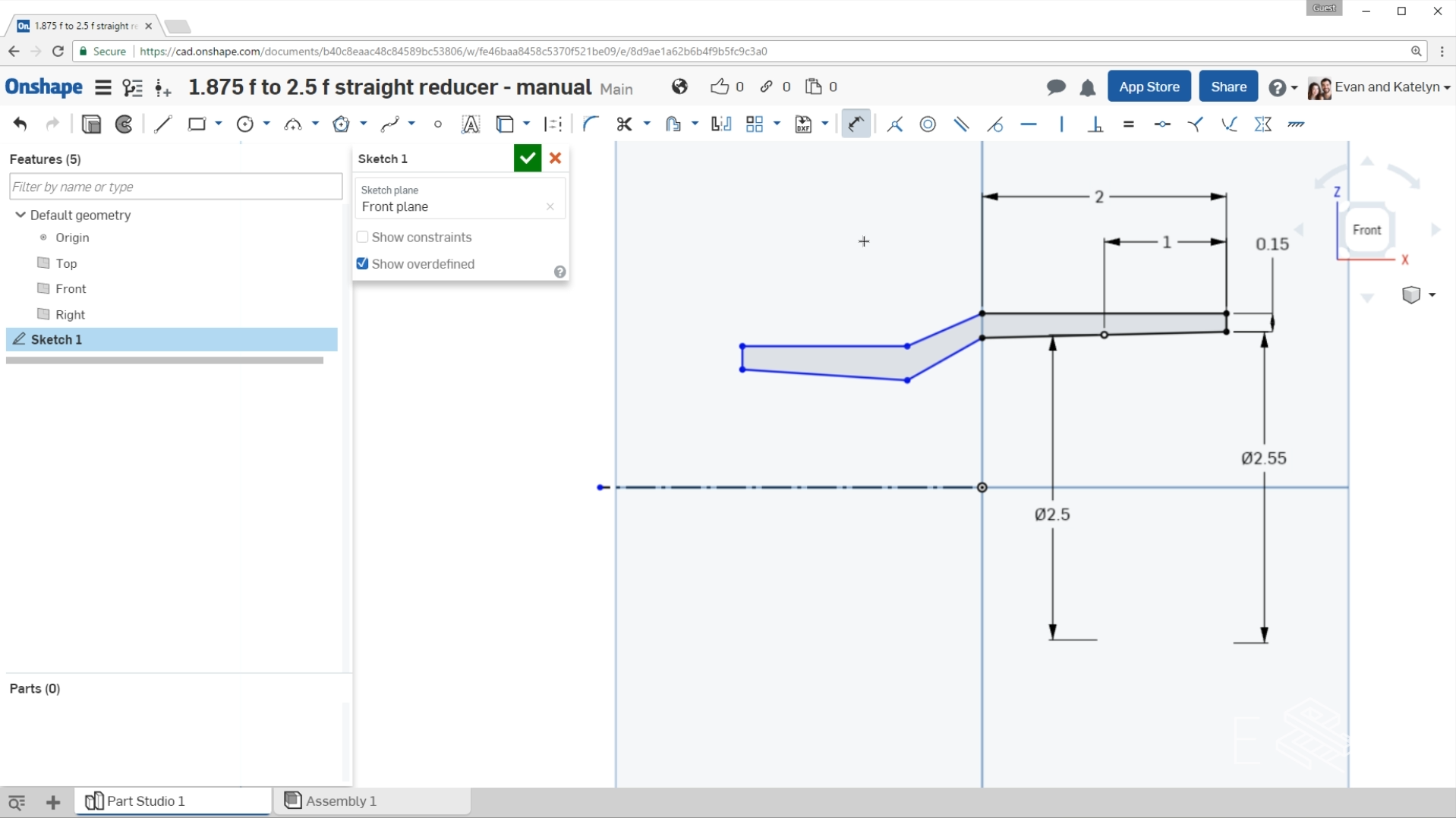The height and width of the screenshot is (818, 1456).
Task: Open the pattern tool dropdown arrow
Action: coord(777,124)
